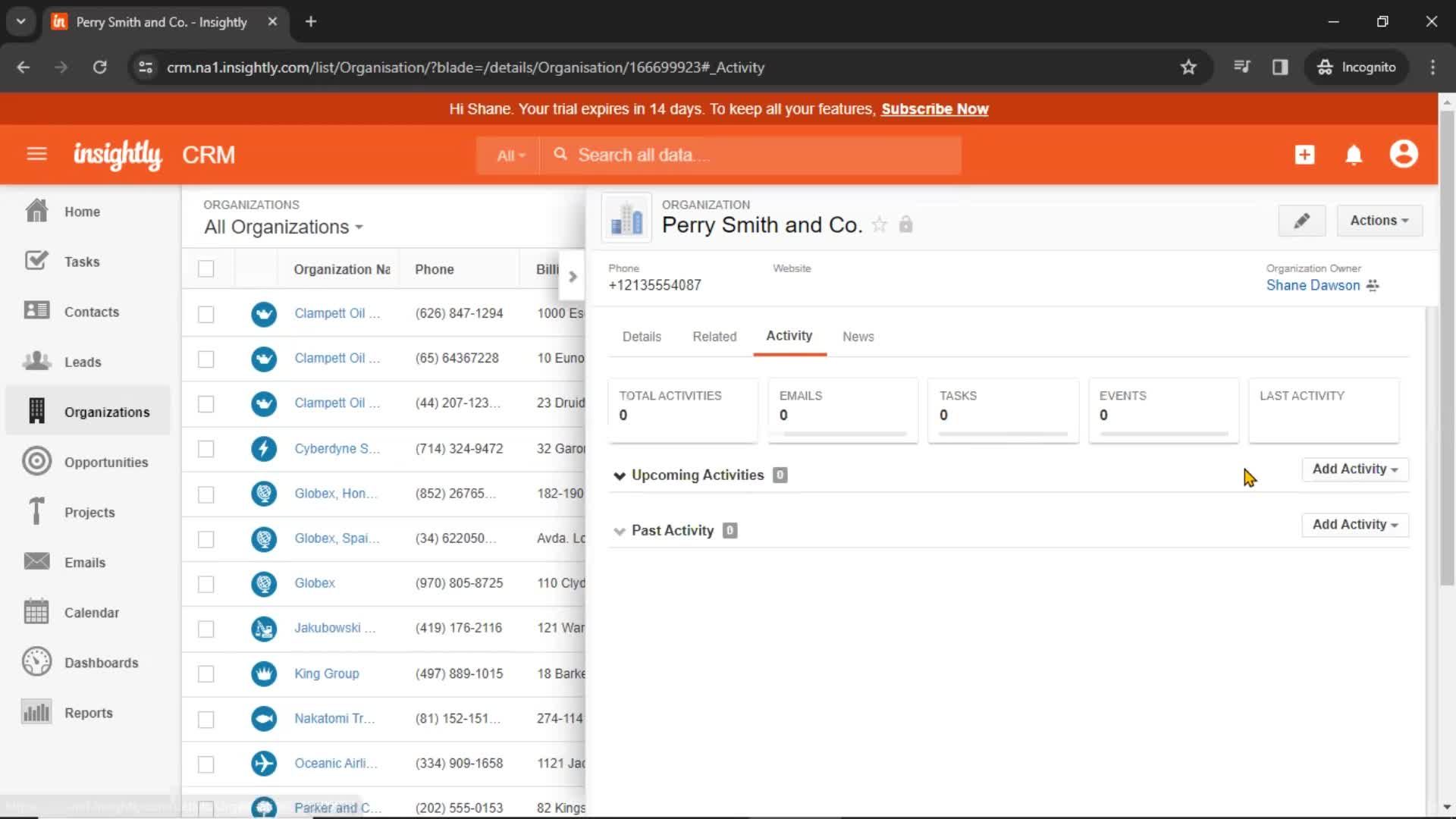
Task: Click the Projects hammer sidebar icon
Action: [36, 511]
